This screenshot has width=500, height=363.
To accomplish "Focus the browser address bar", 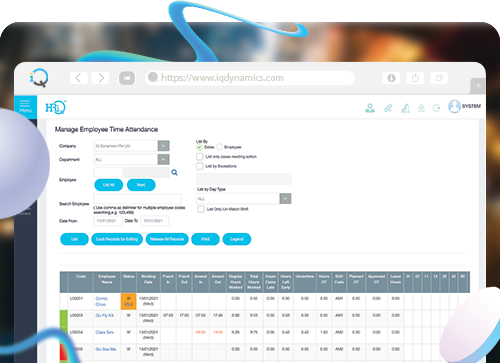I will pos(250,78).
